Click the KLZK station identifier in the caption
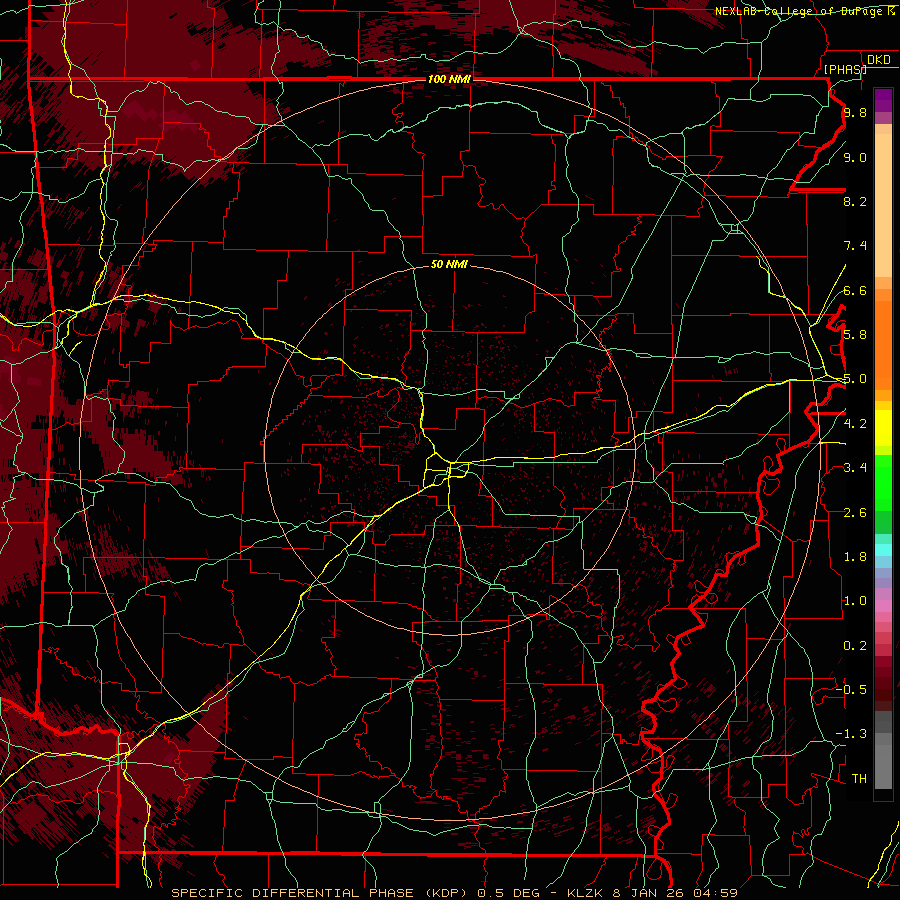Screen dimensions: 900x900 [586, 893]
